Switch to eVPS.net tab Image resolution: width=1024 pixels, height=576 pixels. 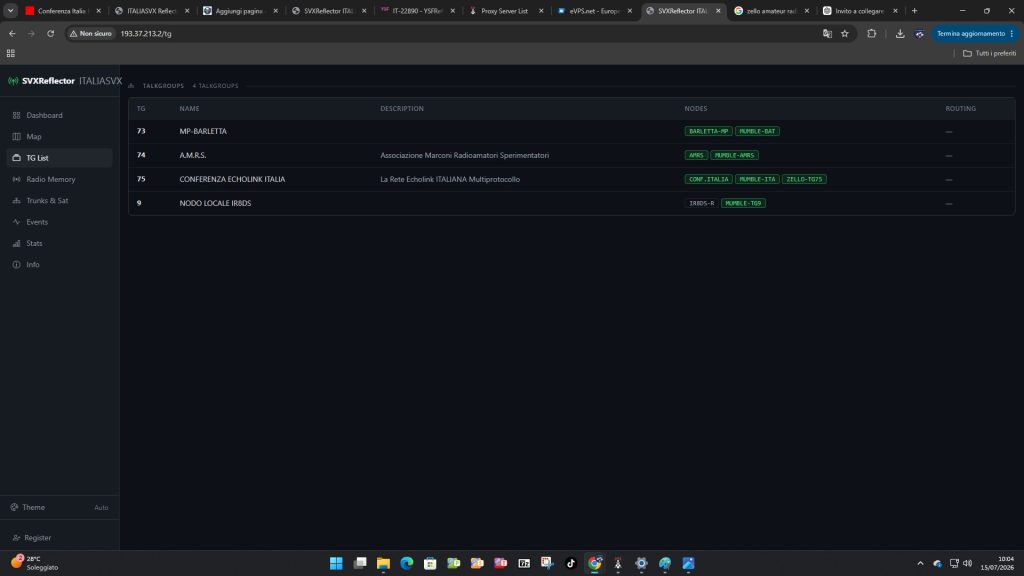pos(594,10)
